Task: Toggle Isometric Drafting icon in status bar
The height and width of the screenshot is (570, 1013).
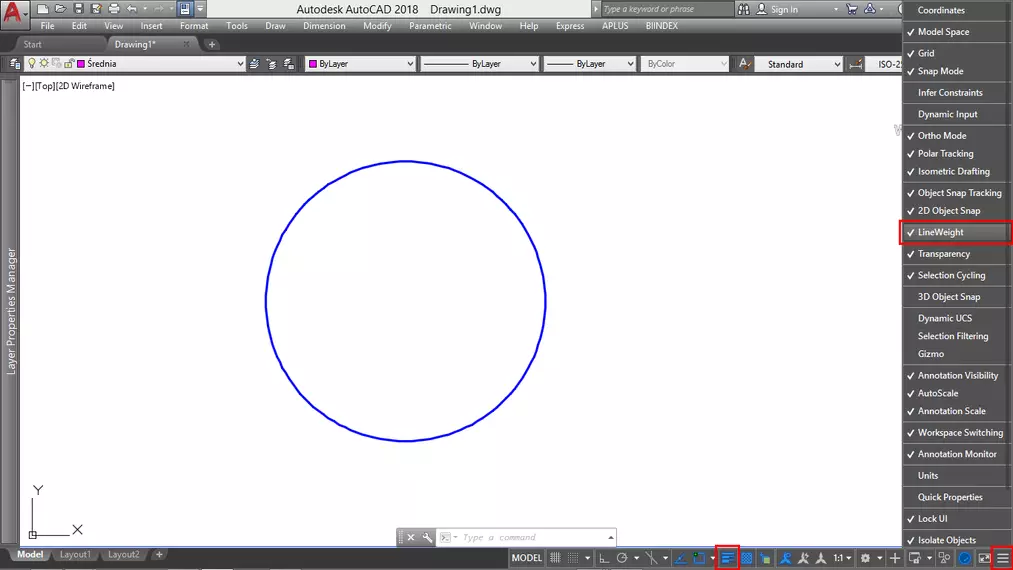Action: pyautogui.click(x=651, y=558)
